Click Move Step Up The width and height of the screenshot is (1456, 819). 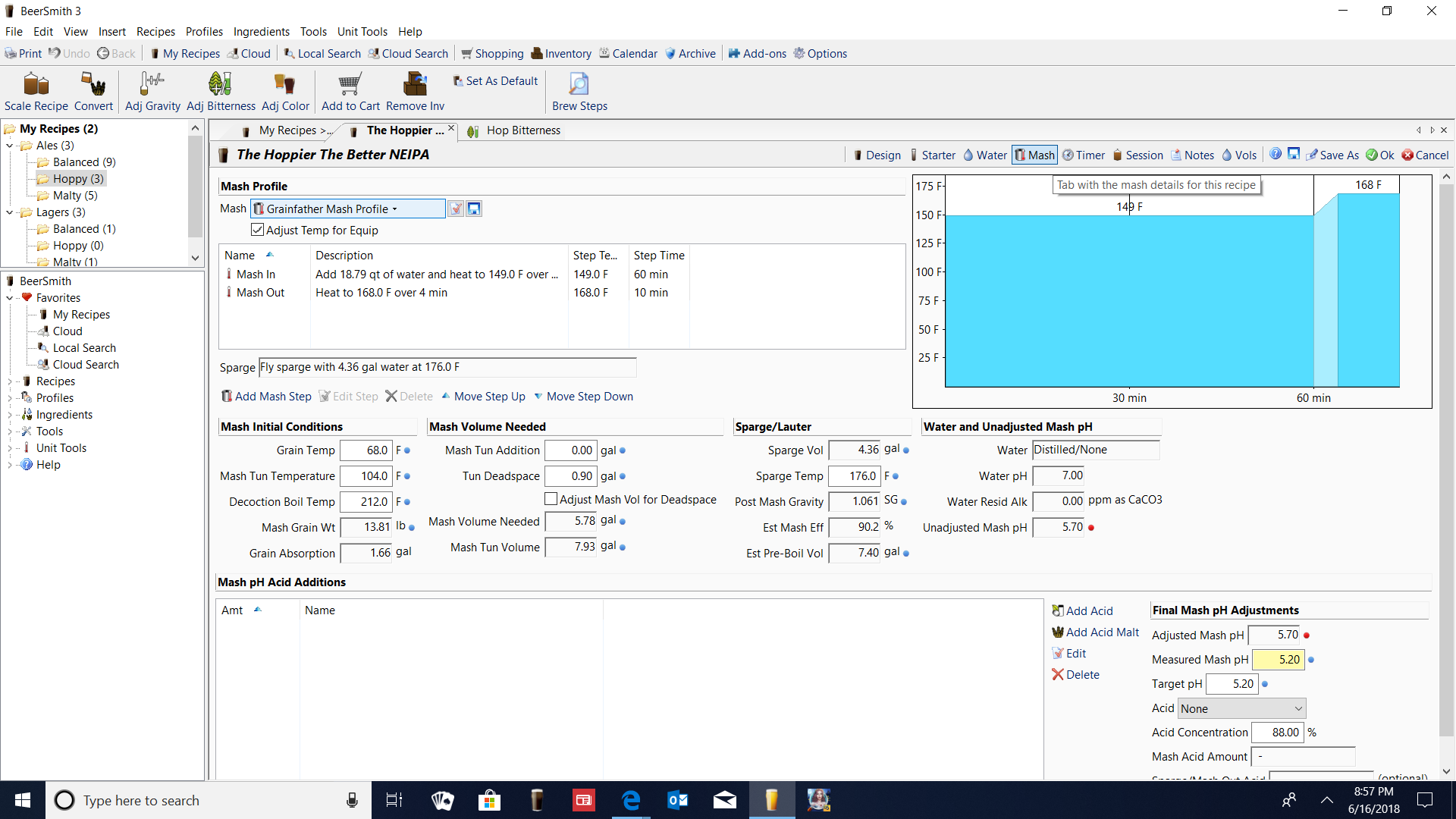[x=483, y=397]
